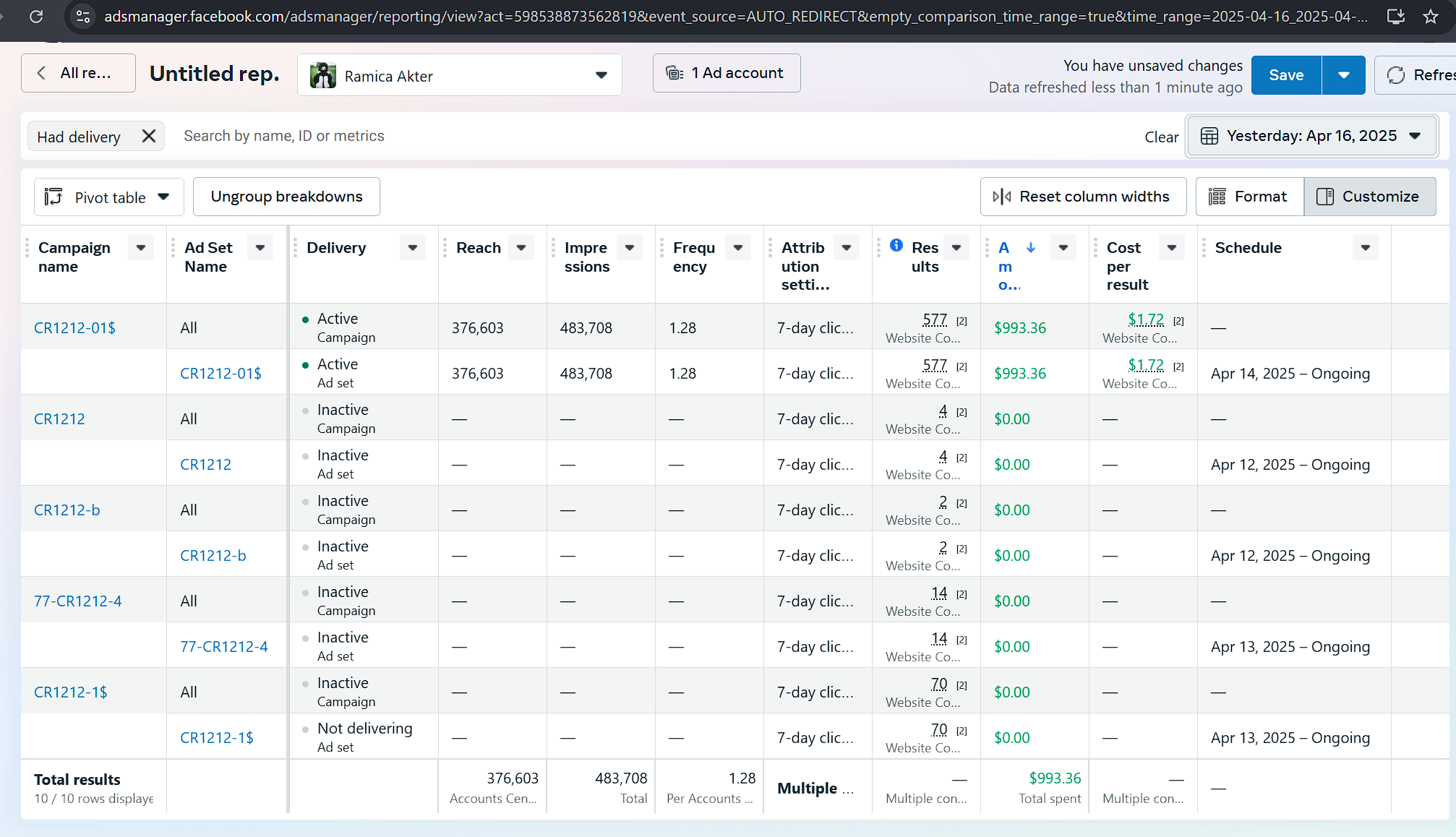Expand the Pivot table dropdown
The image size is (1456, 837).
click(108, 197)
